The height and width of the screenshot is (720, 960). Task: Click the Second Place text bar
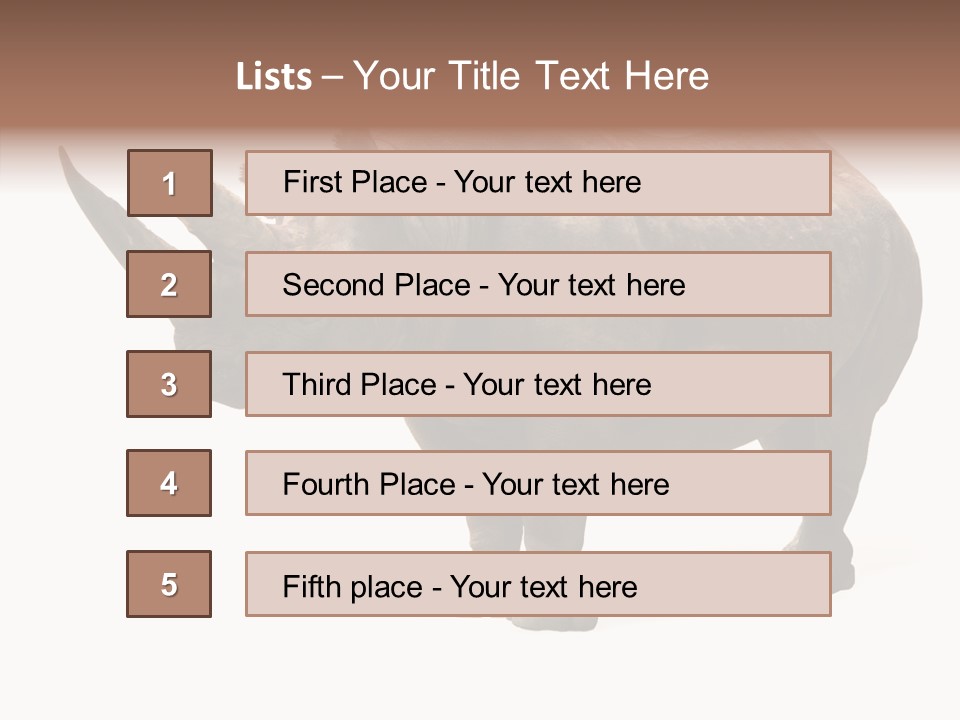coord(538,284)
